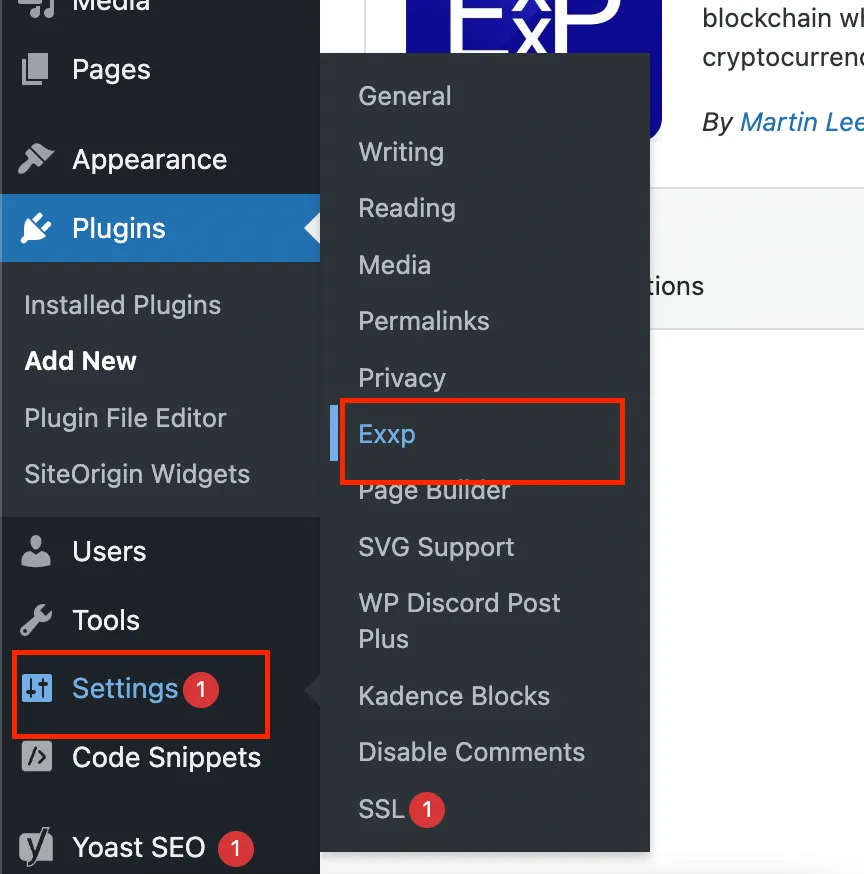
Task: Choose General in Settings flyout
Action: tap(405, 96)
